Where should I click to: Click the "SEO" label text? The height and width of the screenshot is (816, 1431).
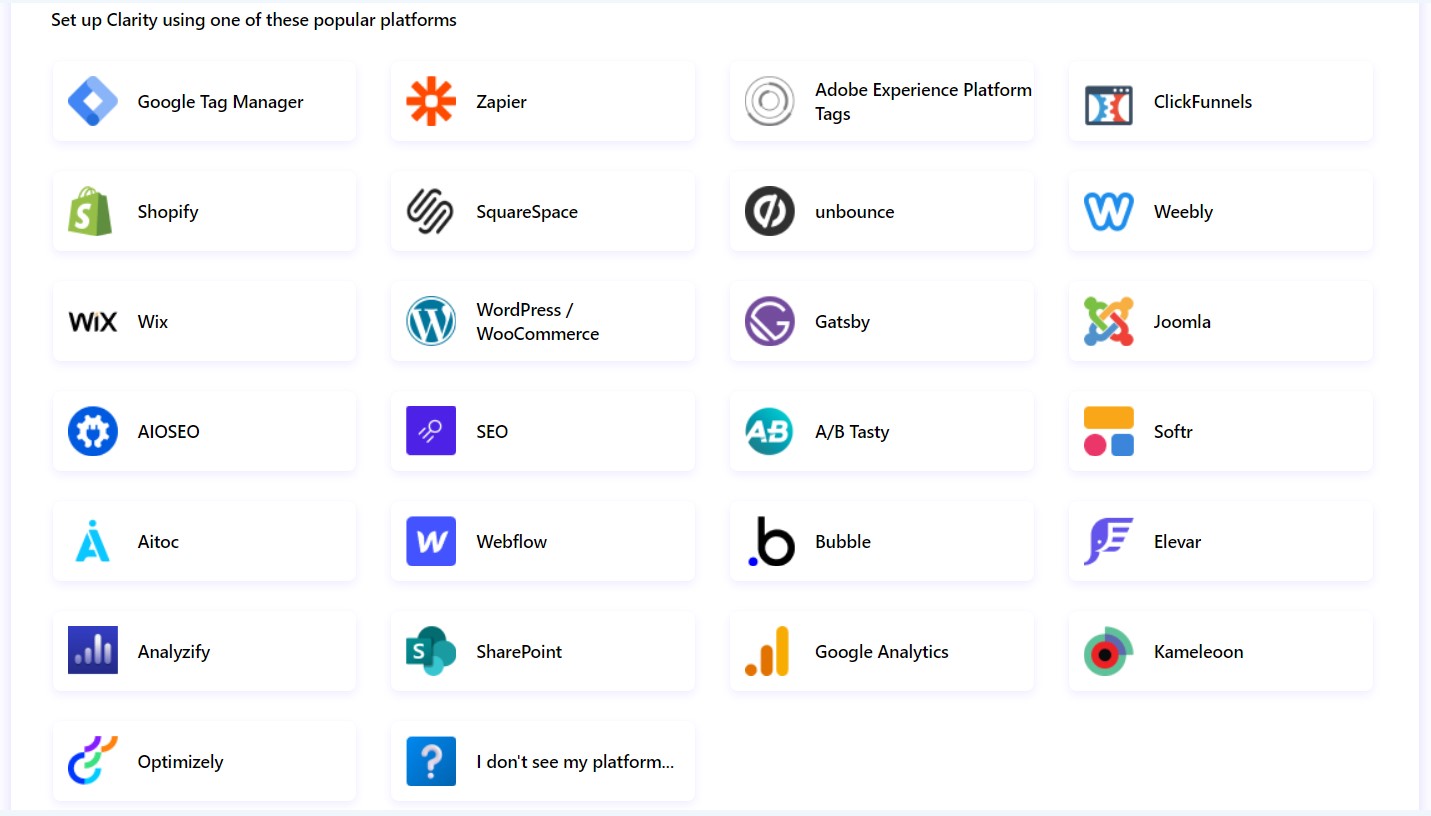(492, 432)
